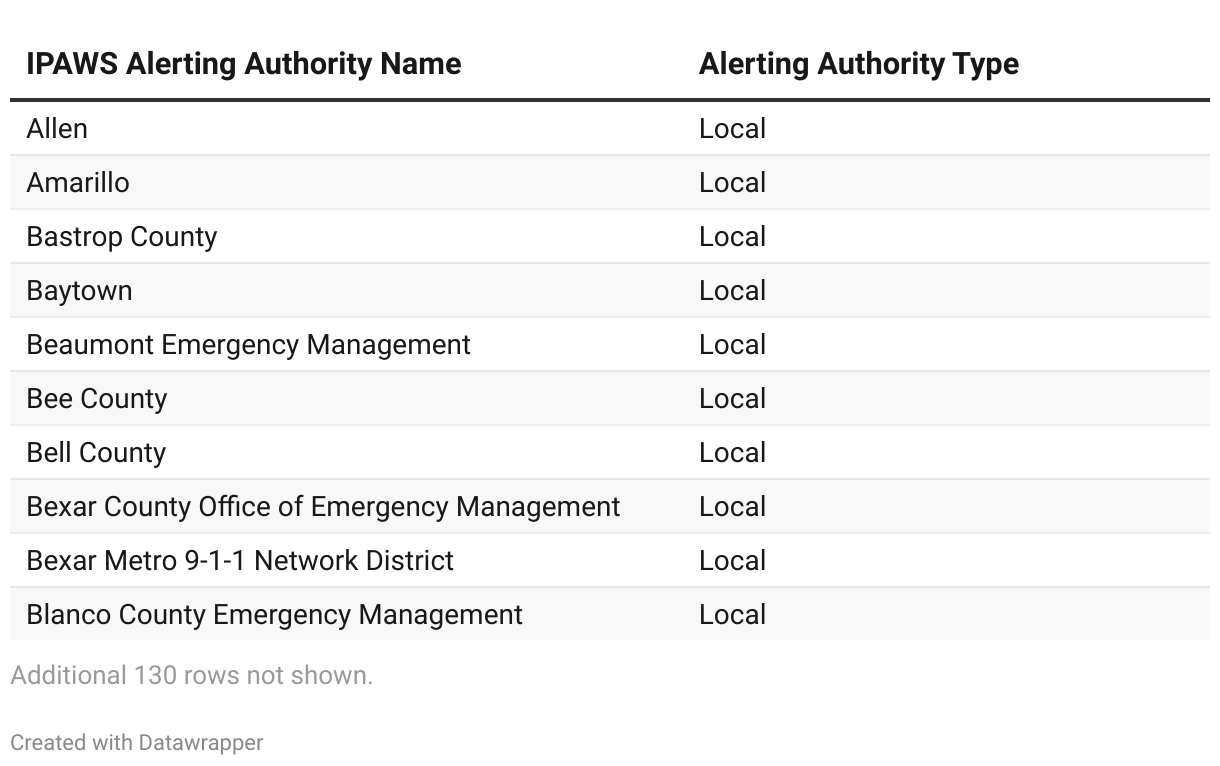Image resolution: width=1220 pixels, height=766 pixels.
Task: Click the Alerting Authority Type column header
Action: [x=858, y=64]
